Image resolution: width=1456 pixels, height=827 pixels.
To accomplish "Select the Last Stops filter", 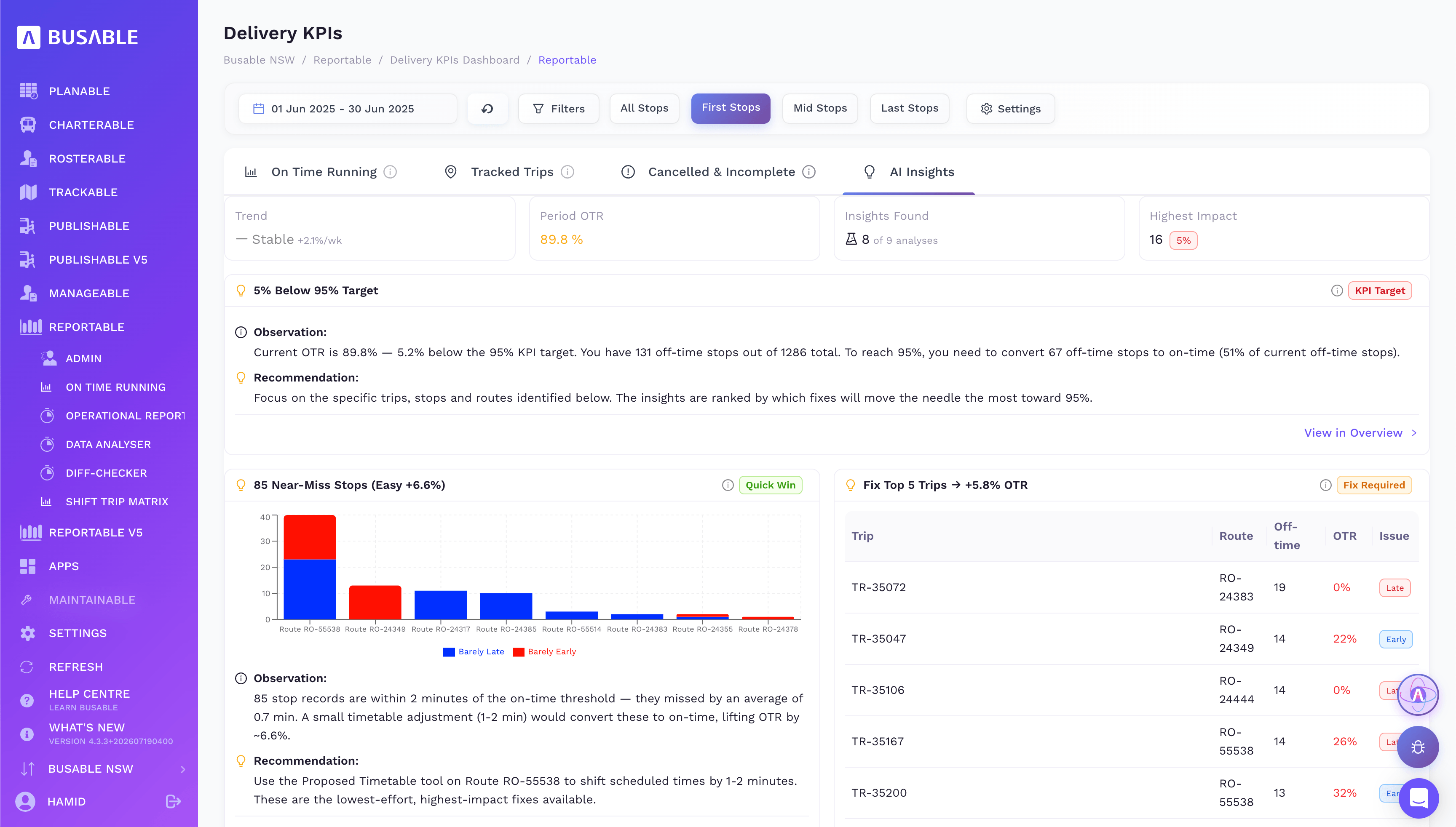I will coord(909,109).
